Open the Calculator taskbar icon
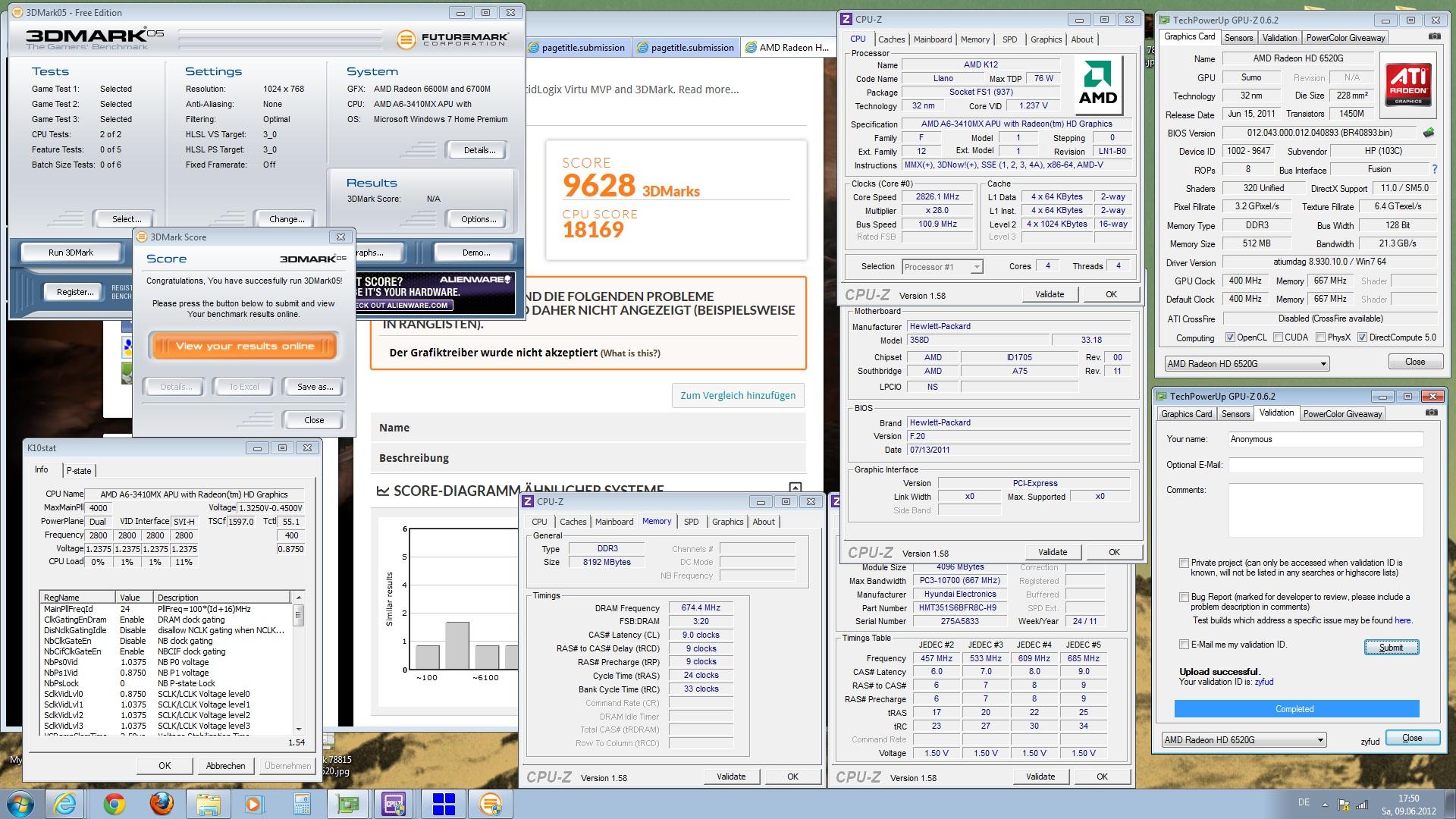 (x=301, y=804)
